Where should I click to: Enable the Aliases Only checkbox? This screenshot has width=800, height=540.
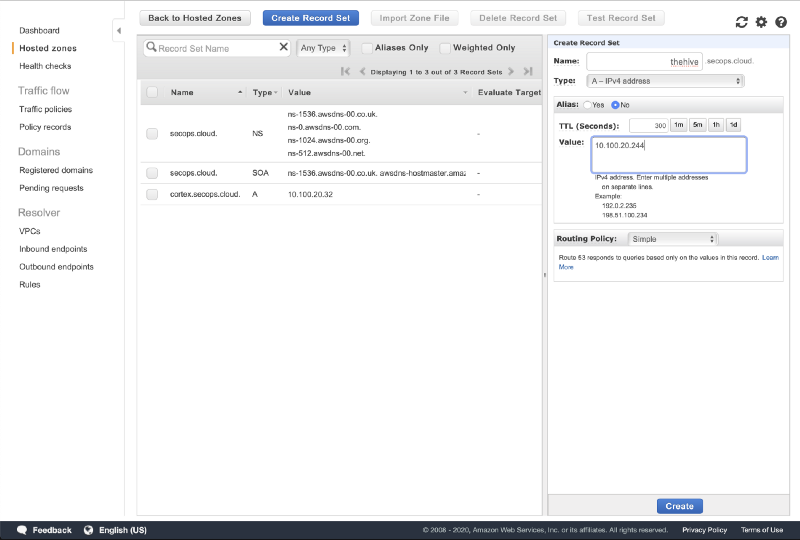[367, 48]
